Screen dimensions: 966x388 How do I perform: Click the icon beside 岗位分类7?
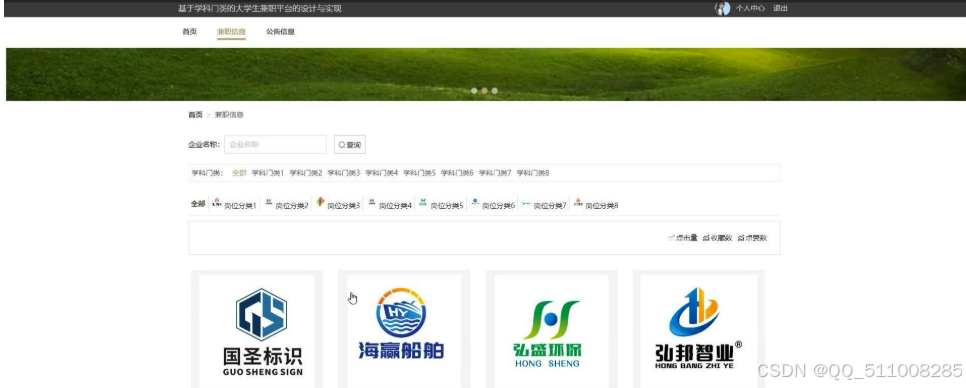coord(526,202)
